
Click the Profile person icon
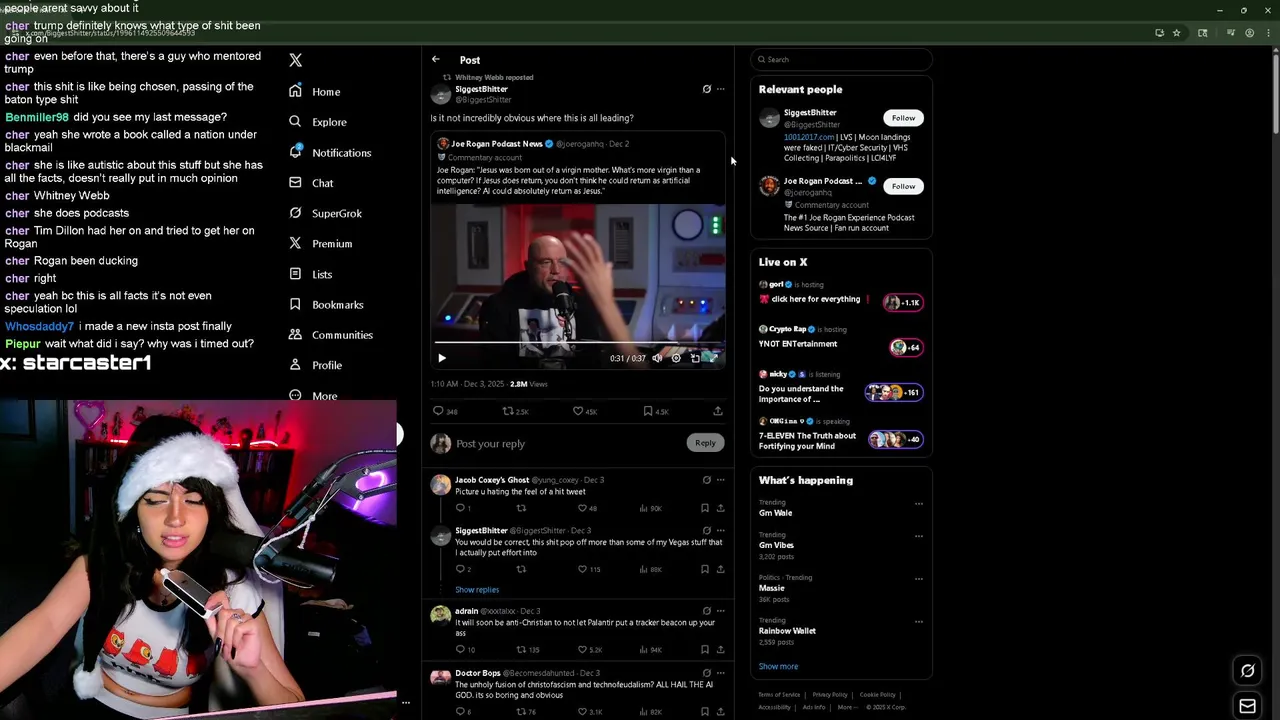(x=295, y=365)
